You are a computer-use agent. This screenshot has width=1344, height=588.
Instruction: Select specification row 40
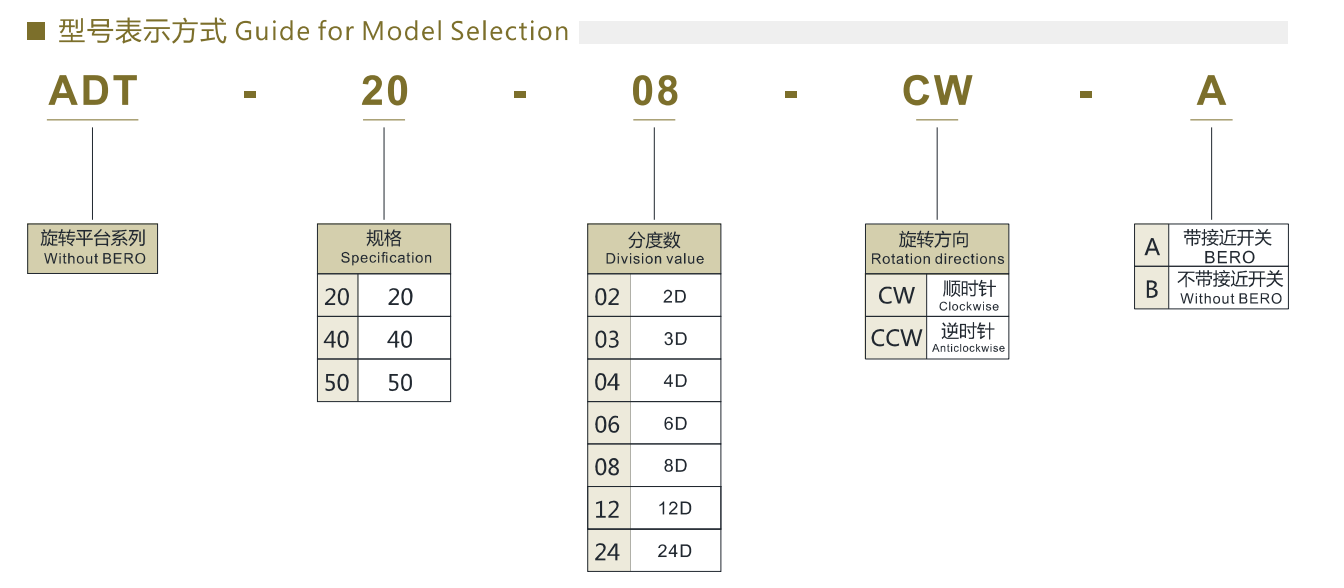[x=384, y=339]
